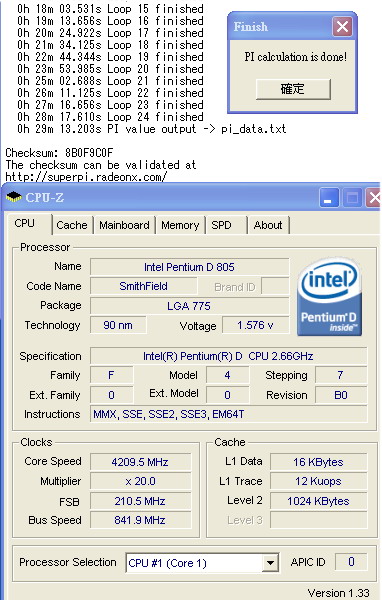
Task: Minimize the CPU-Z window
Action: coord(328,197)
